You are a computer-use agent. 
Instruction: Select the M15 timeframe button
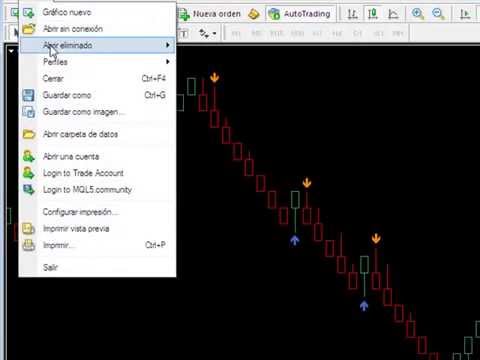tap(276, 33)
